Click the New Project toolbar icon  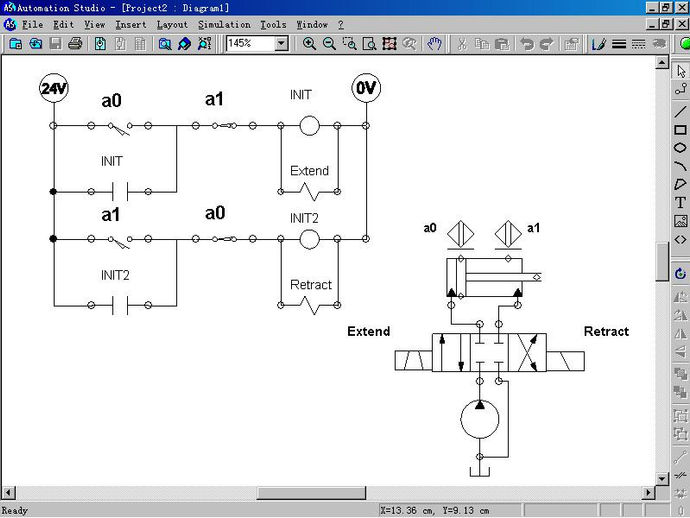tap(16, 44)
